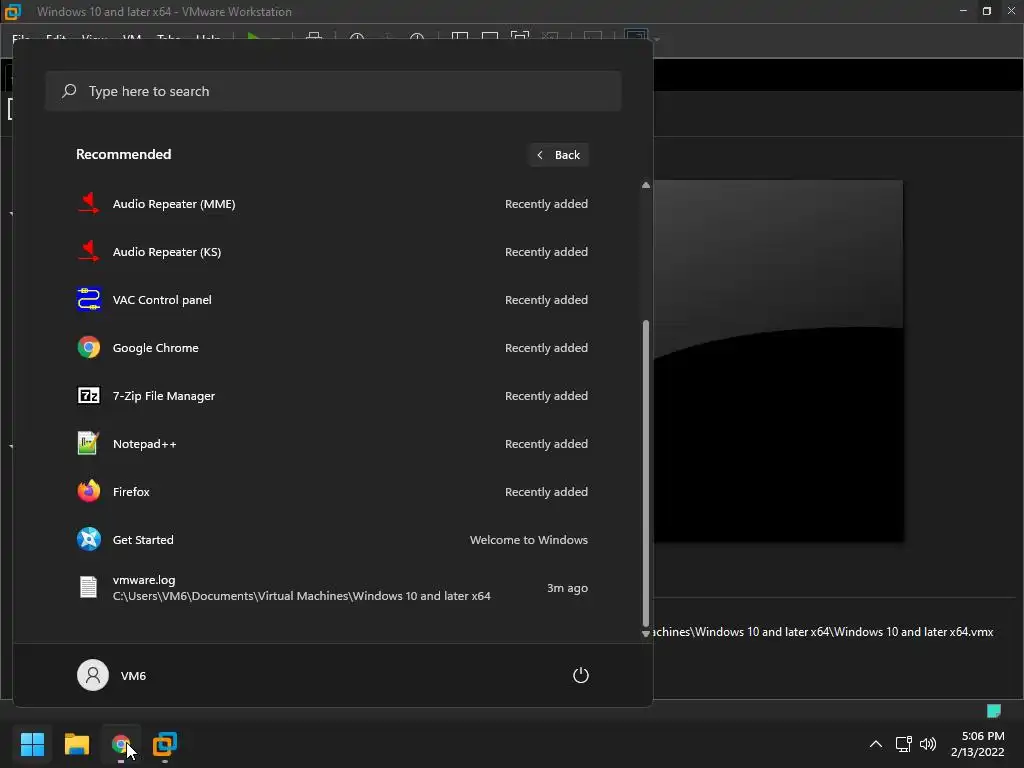The width and height of the screenshot is (1024, 768).
Task: Click the scroll up arrow of Recommended list
Action: tap(645, 185)
